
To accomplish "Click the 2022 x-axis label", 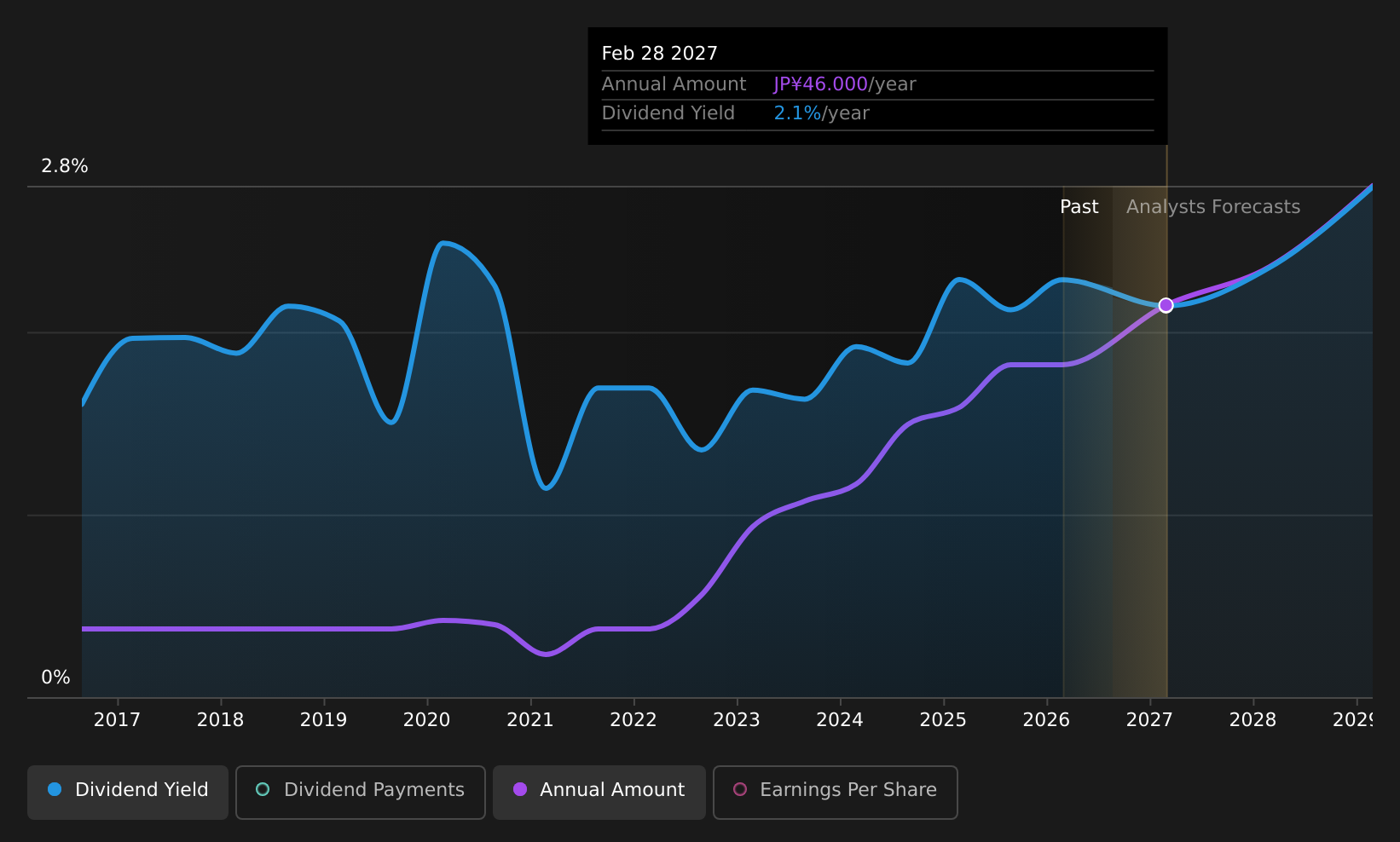I will (x=633, y=720).
